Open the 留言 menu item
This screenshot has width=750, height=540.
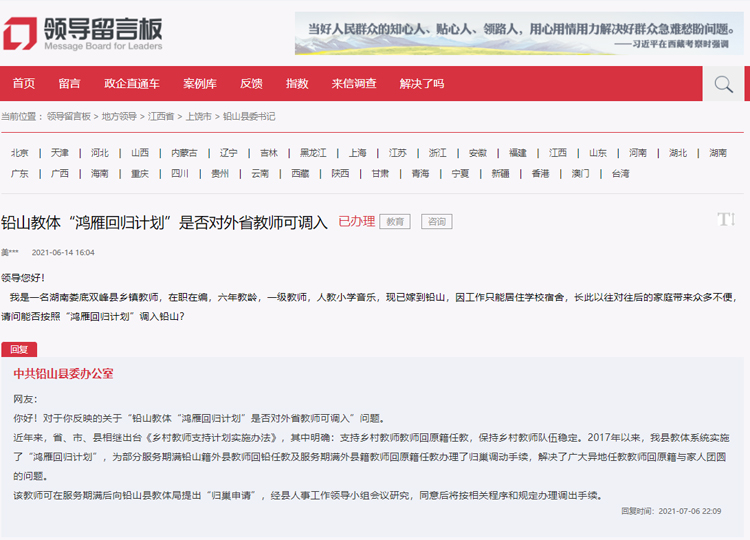(x=69, y=84)
